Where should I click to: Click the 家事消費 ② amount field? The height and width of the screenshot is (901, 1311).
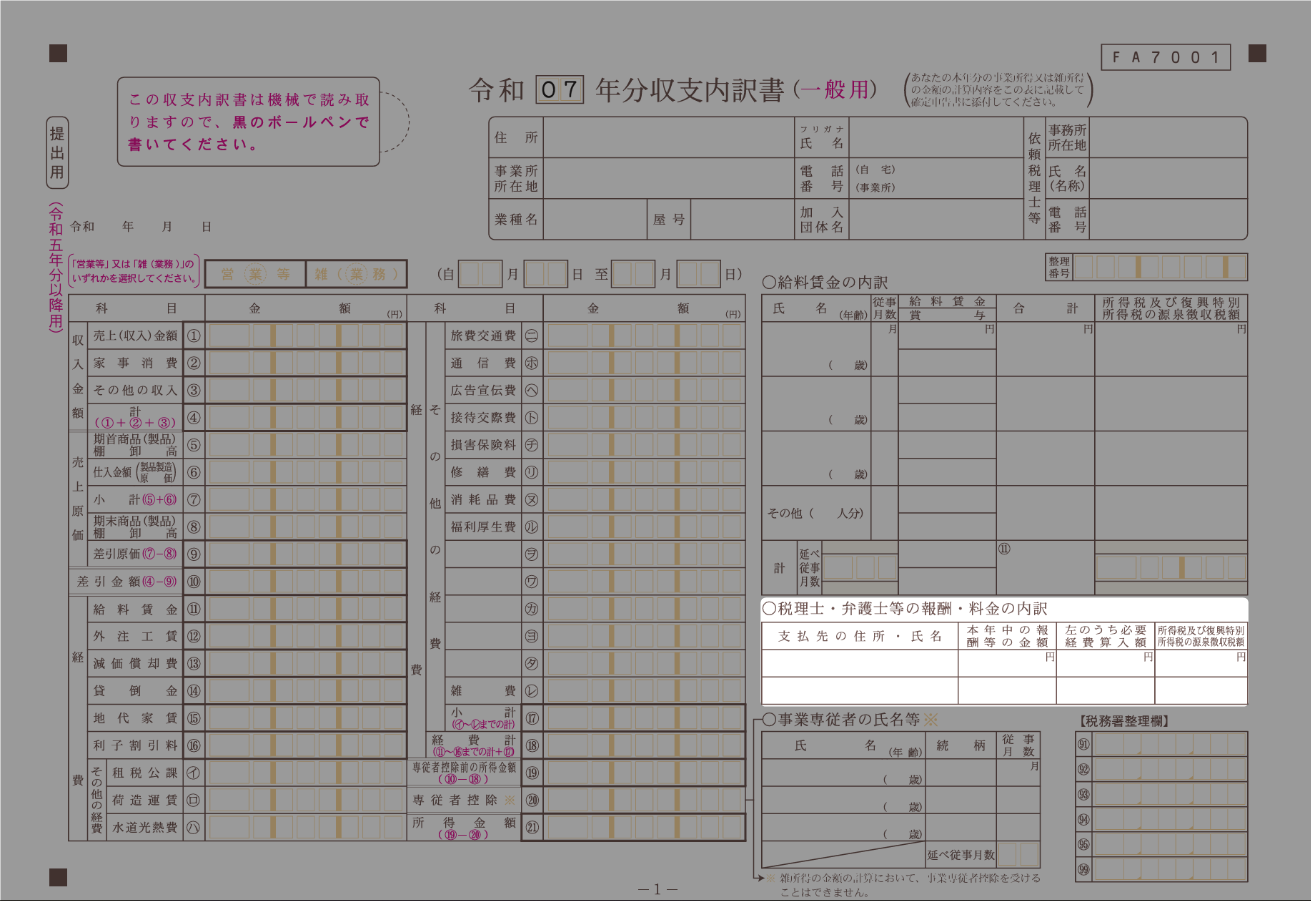click(x=306, y=363)
